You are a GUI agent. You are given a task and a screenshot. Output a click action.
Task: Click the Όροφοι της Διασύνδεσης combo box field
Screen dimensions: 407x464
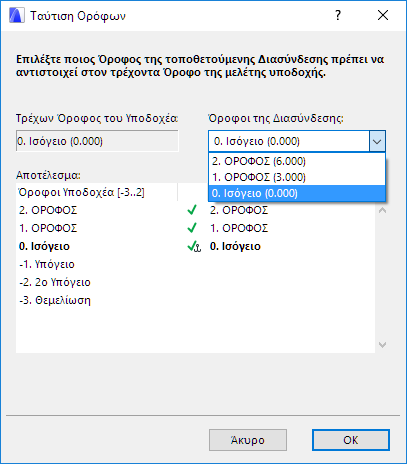click(289, 141)
